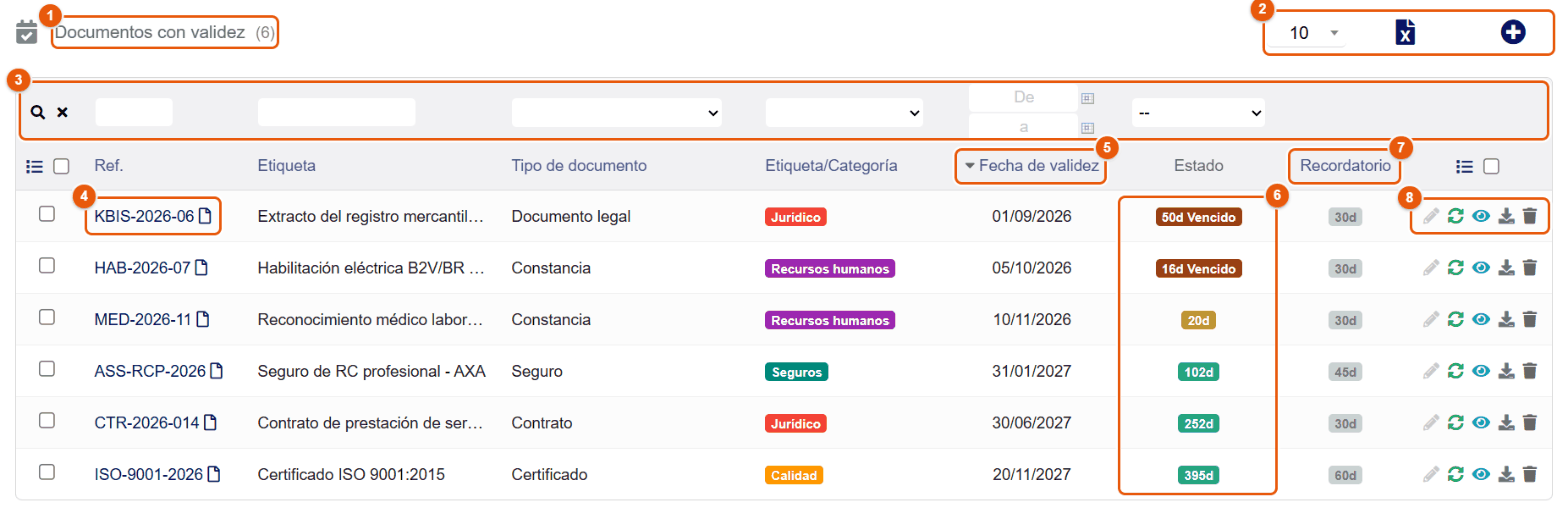Open calendar picker for the 'De' date
The height and width of the screenshot is (519, 1568).
[1087, 98]
